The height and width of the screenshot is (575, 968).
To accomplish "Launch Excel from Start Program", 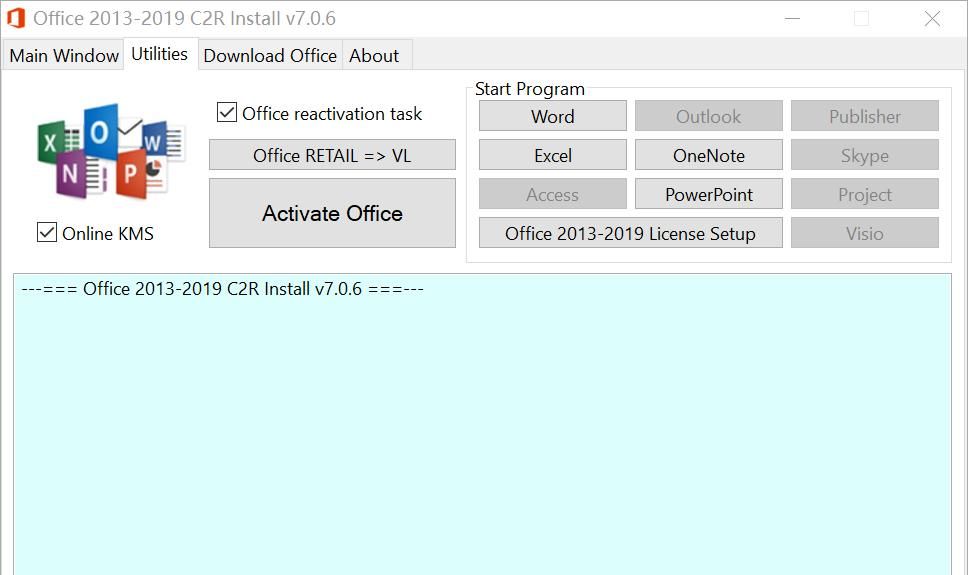I will point(553,155).
